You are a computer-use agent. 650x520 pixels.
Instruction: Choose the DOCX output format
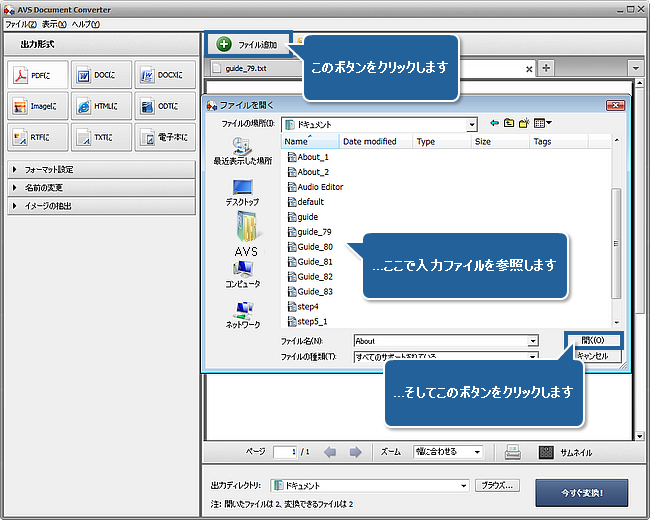point(165,74)
